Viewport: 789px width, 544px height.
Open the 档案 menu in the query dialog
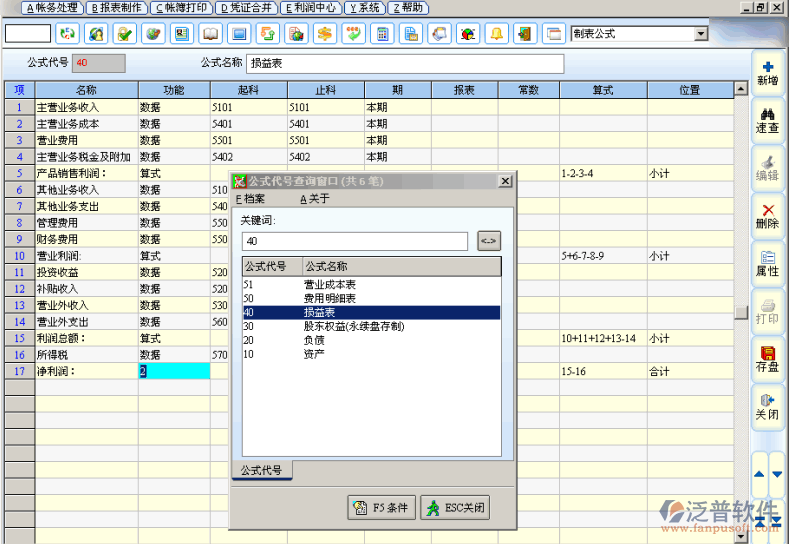pyautogui.click(x=250, y=199)
